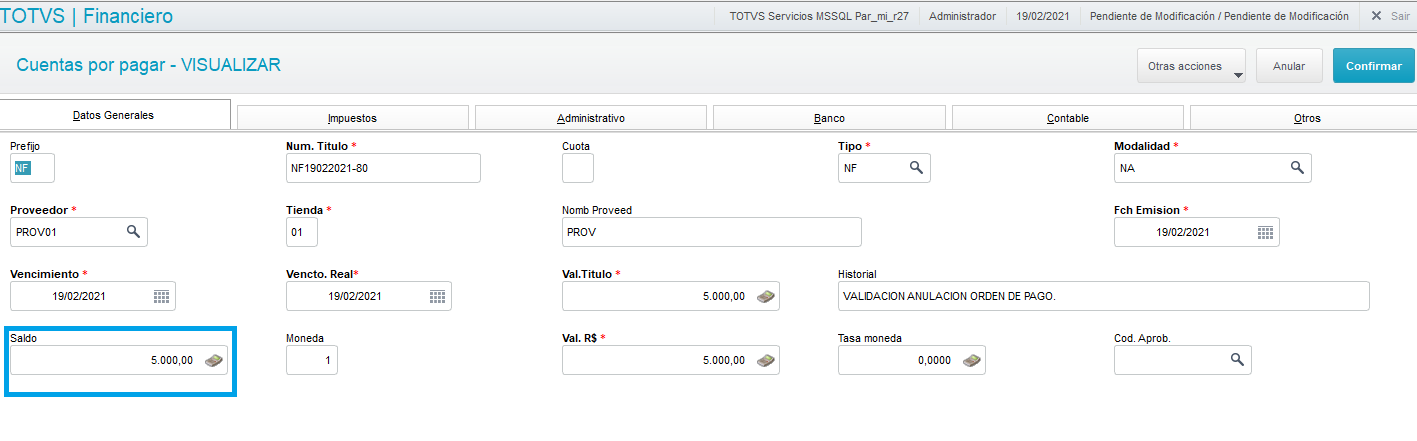Click the Confirmar button
The image size is (1417, 441).
tap(1374, 66)
